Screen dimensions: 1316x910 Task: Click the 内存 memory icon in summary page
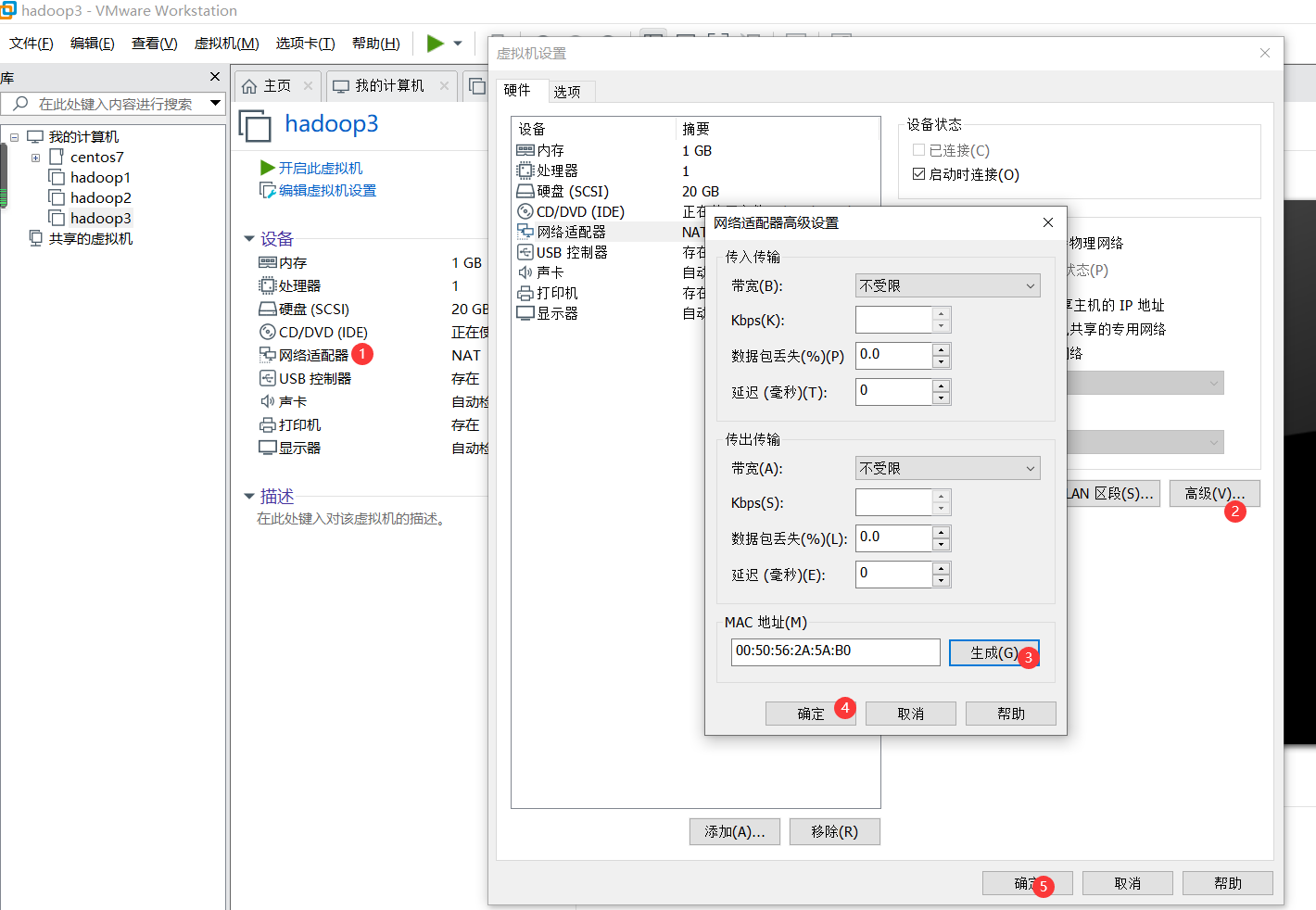coord(268,263)
